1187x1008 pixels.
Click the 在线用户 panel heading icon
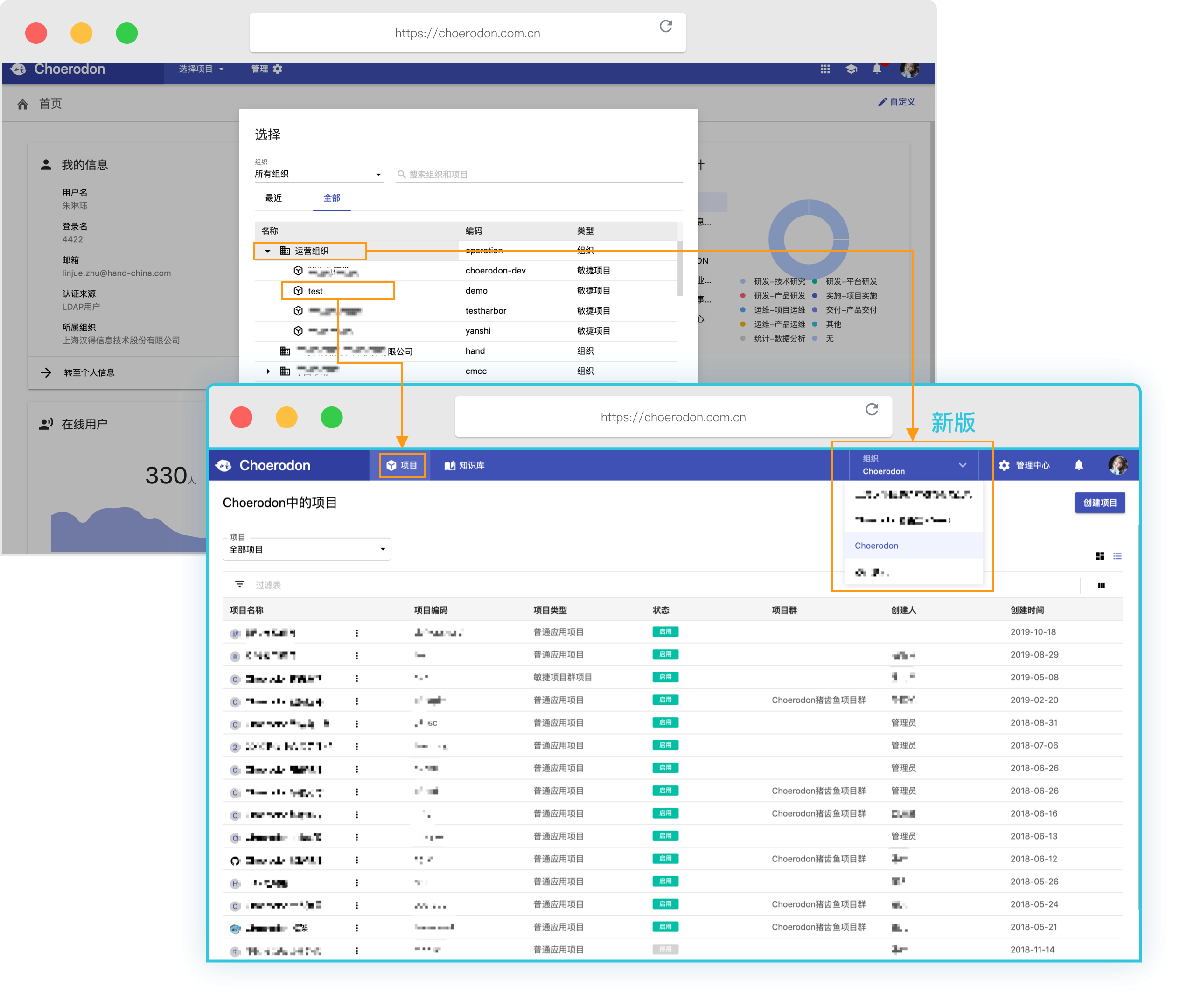click(46, 424)
